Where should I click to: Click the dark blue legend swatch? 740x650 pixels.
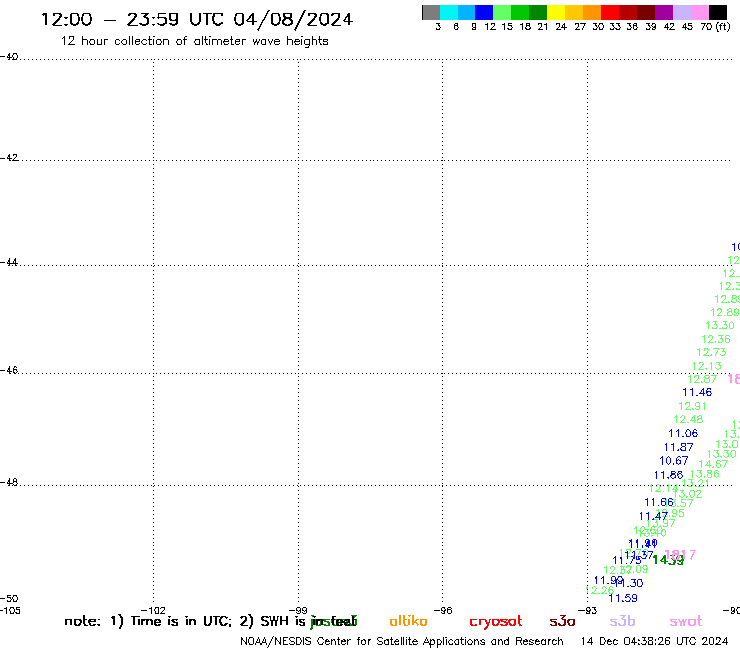pyautogui.click(x=484, y=12)
